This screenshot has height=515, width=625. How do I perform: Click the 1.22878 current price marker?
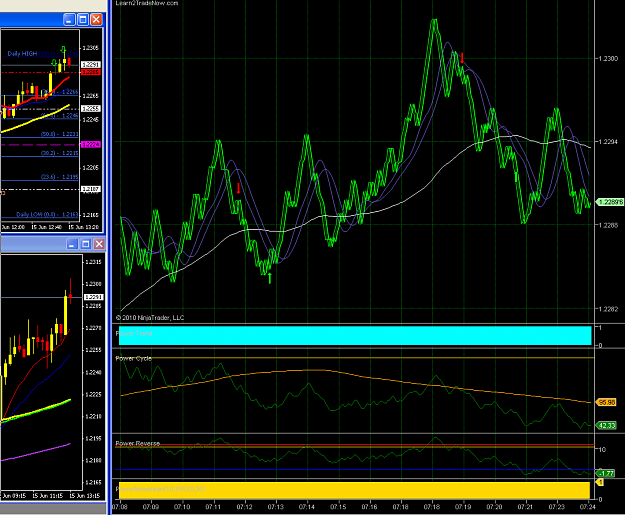coord(609,202)
